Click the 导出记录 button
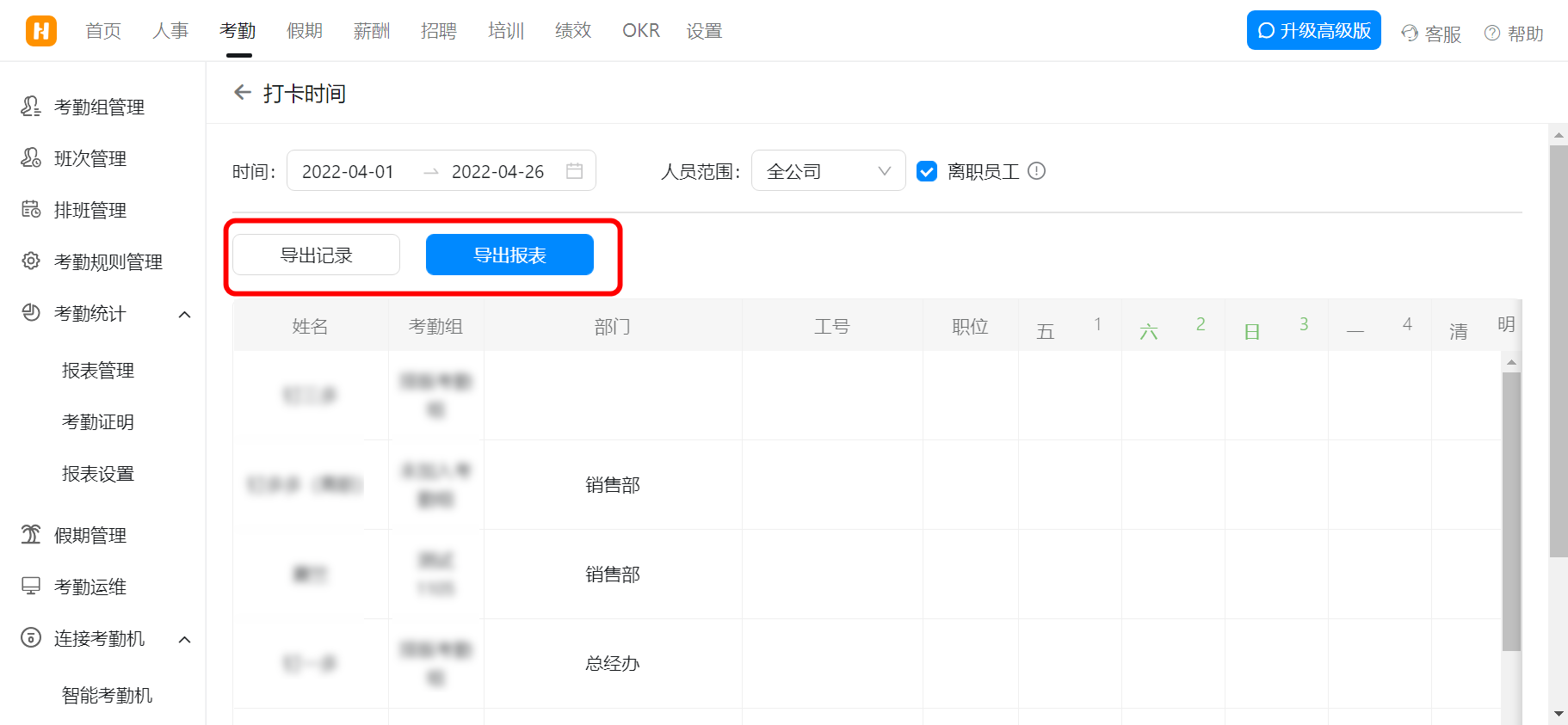The height and width of the screenshot is (725, 1568). point(316,255)
